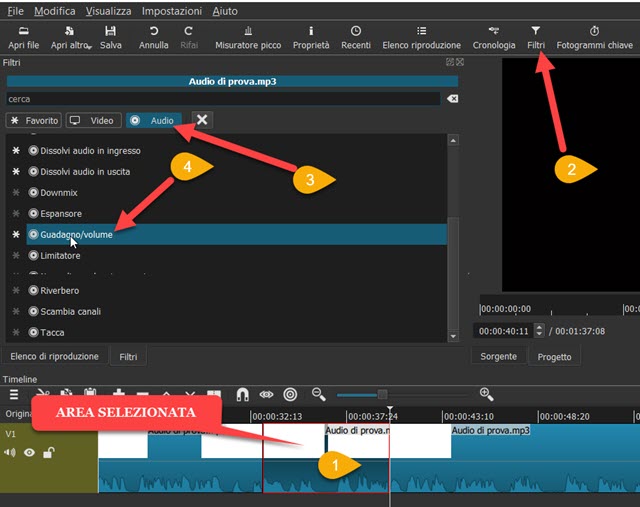Open the Visualizza menu
640x507 pixels.
pyautogui.click(x=109, y=11)
